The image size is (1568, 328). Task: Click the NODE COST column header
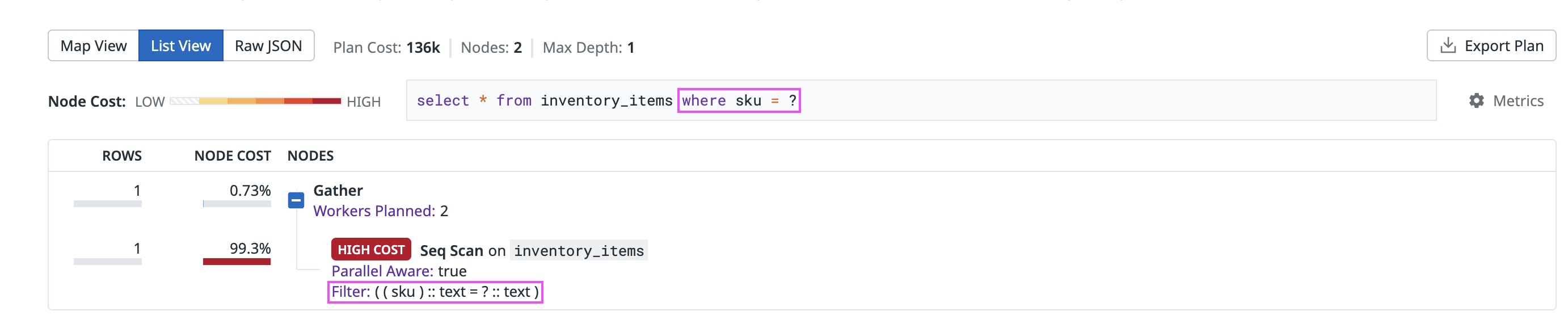234,156
